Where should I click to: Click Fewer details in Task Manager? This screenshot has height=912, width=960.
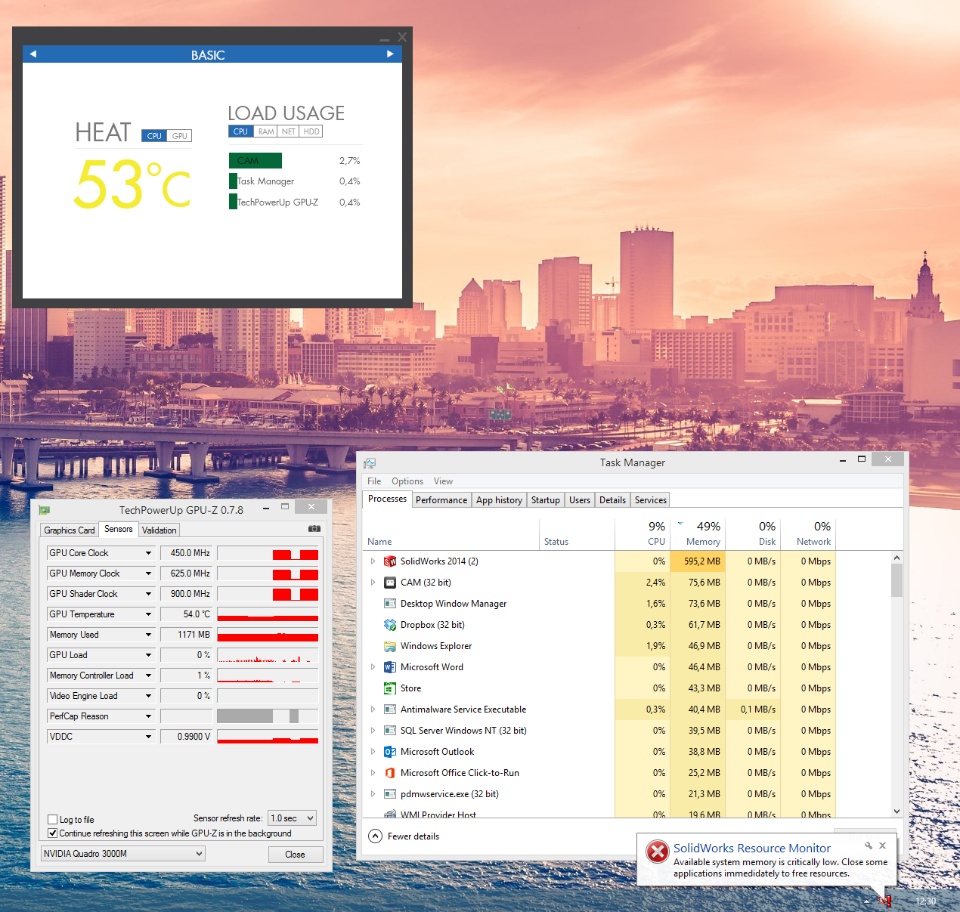point(404,837)
